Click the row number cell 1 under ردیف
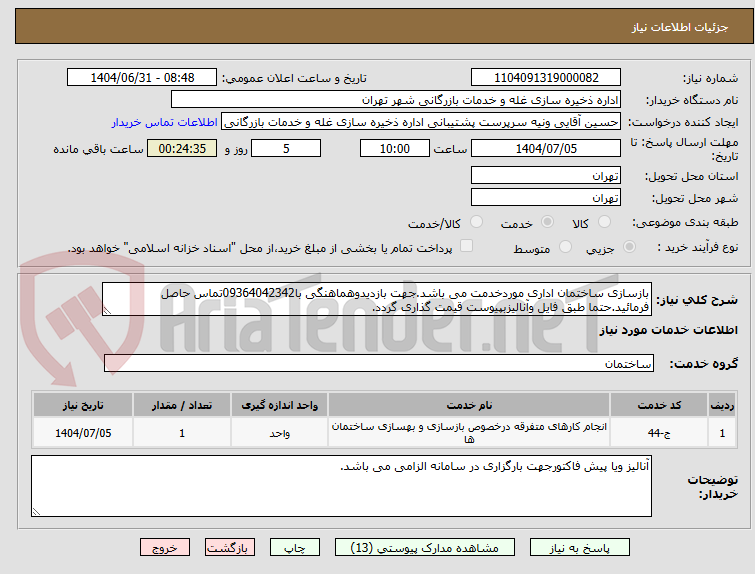The width and height of the screenshot is (755, 574). pyautogui.click(x=722, y=433)
